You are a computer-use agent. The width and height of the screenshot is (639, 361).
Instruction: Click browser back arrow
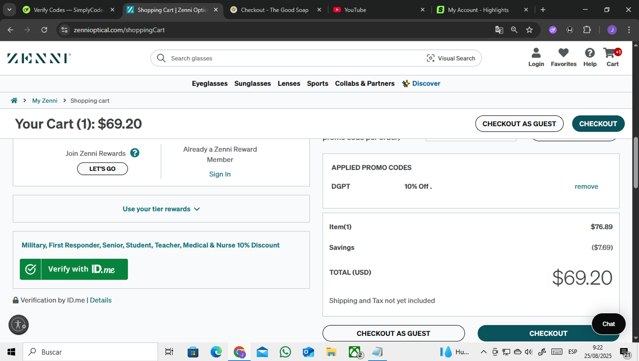pyautogui.click(x=11, y=30)
